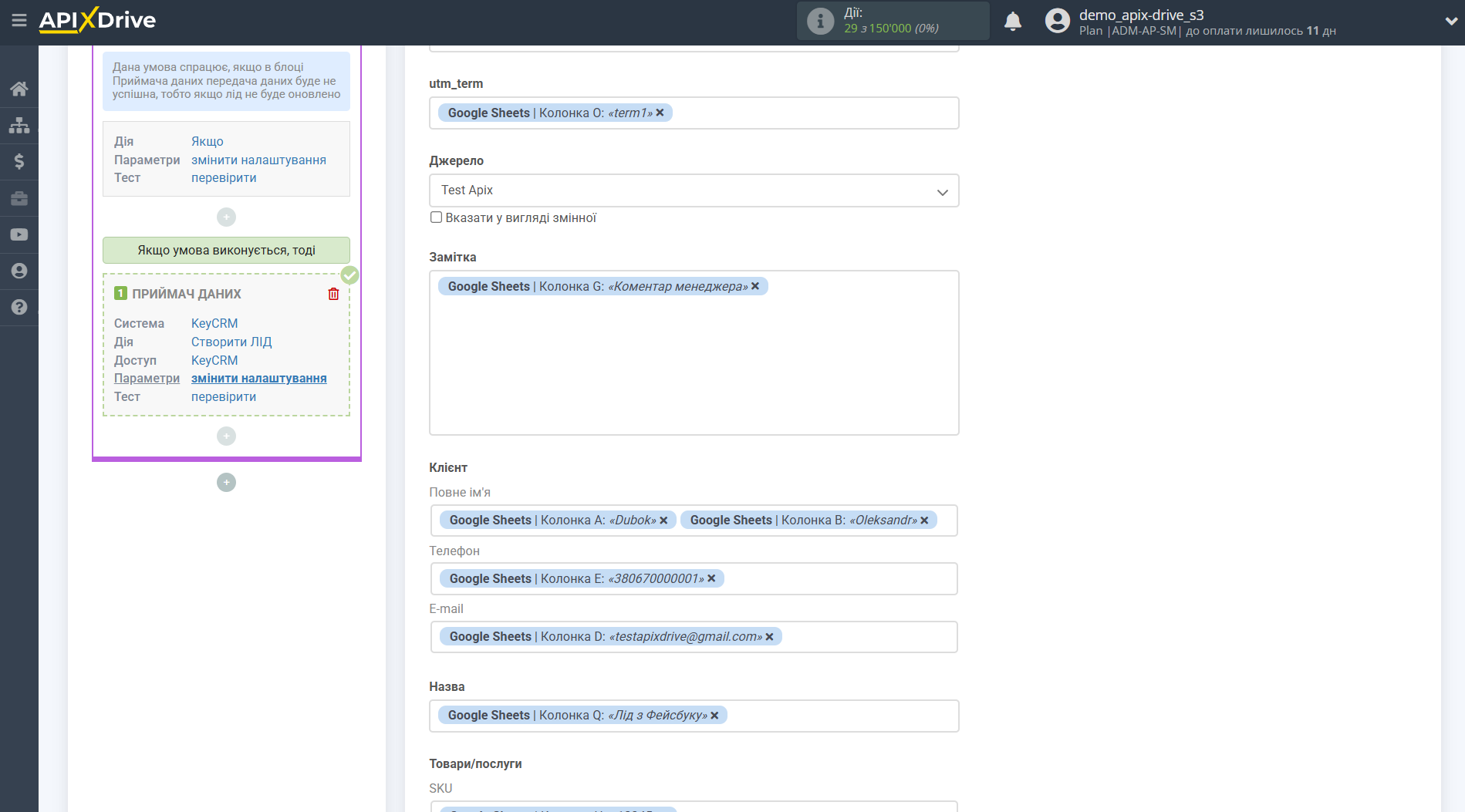Click the ApiX-Drive logo

(x=97, y=20)
